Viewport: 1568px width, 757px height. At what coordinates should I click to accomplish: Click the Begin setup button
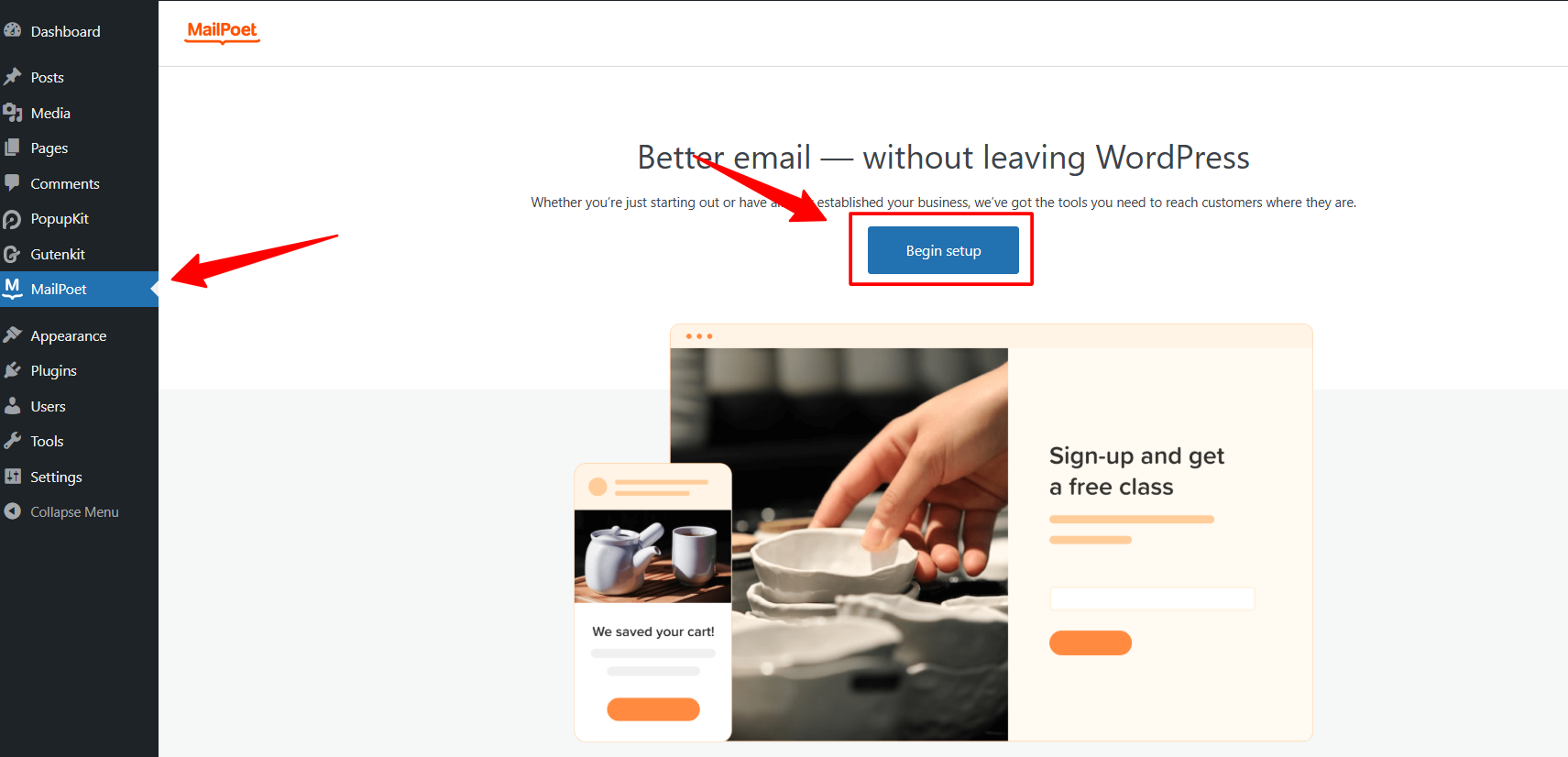coord(943,250)
